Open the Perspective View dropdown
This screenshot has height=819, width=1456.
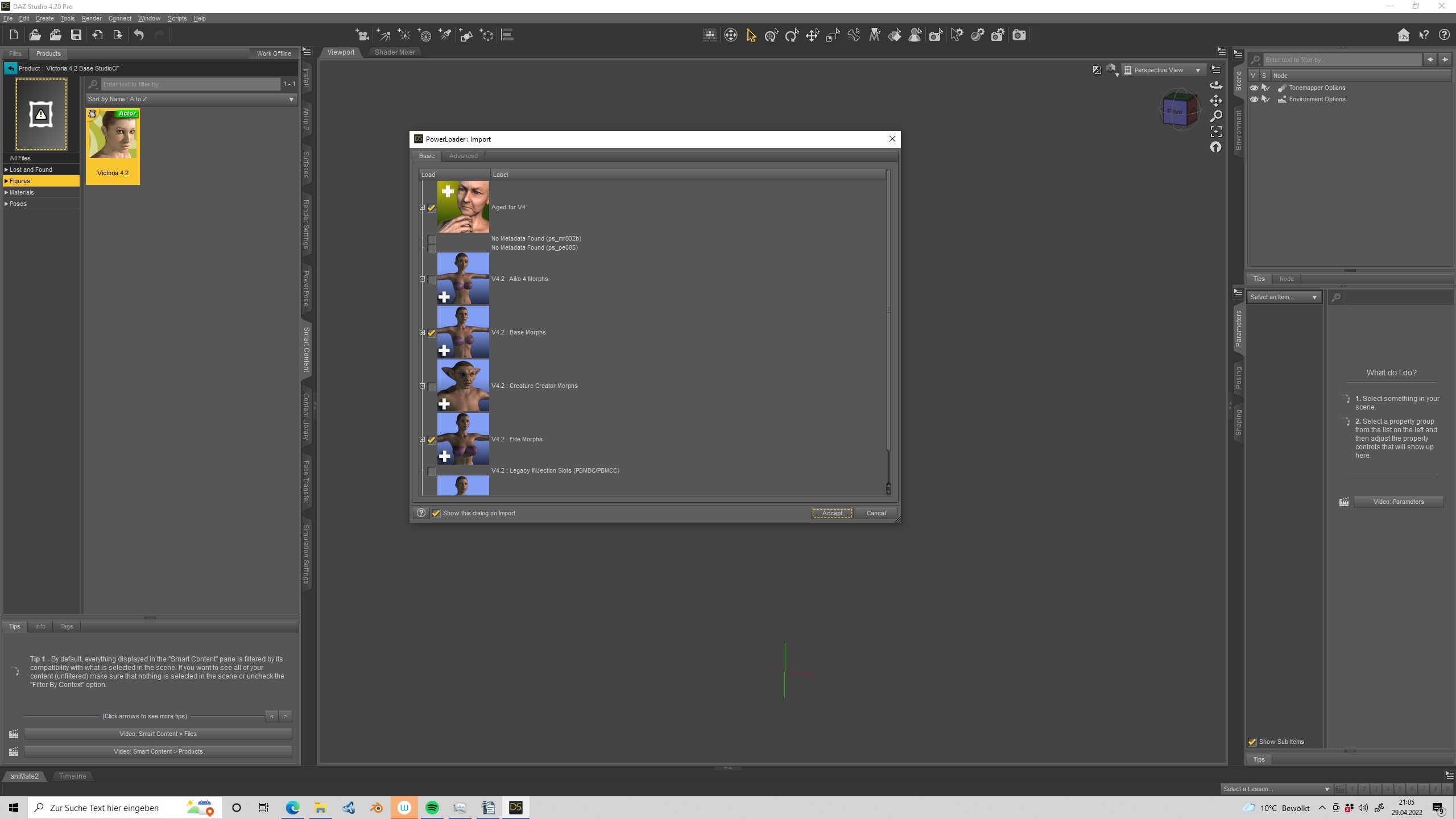pyautogui.click(x=1163, y=70)
